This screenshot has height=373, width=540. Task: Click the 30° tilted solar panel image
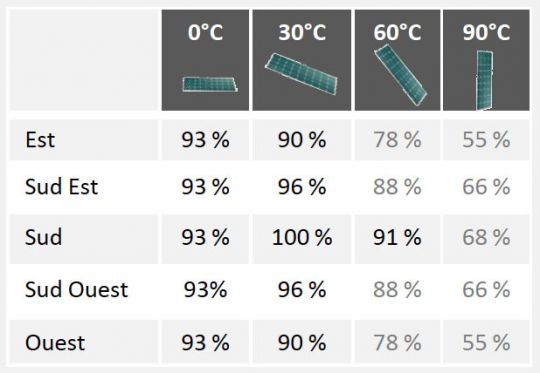pos(301,73)
